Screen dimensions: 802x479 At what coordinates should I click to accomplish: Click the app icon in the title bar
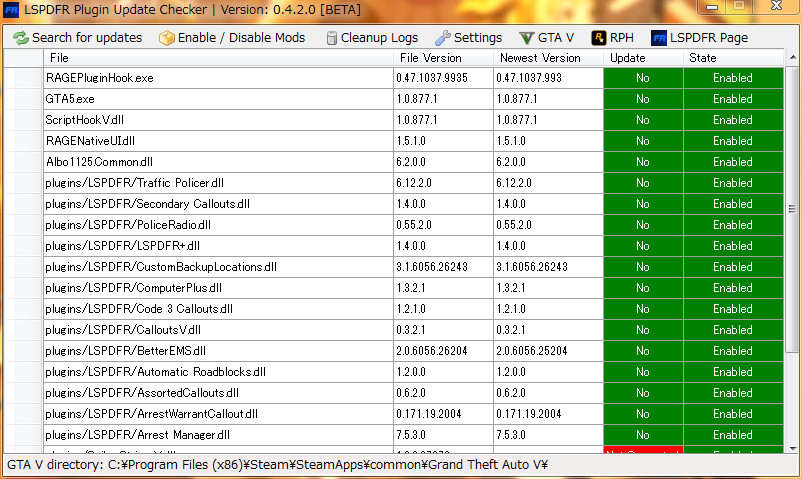tap(11, 10)
